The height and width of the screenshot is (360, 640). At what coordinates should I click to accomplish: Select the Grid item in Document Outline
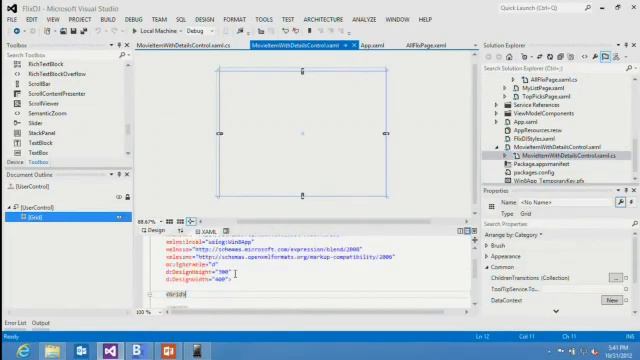[x=68, y=217]
